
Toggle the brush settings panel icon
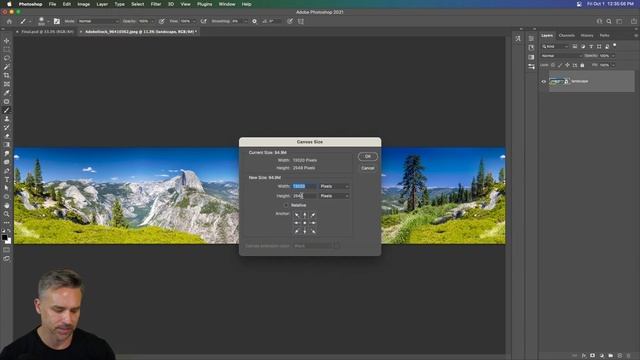(x=57, y=21)
